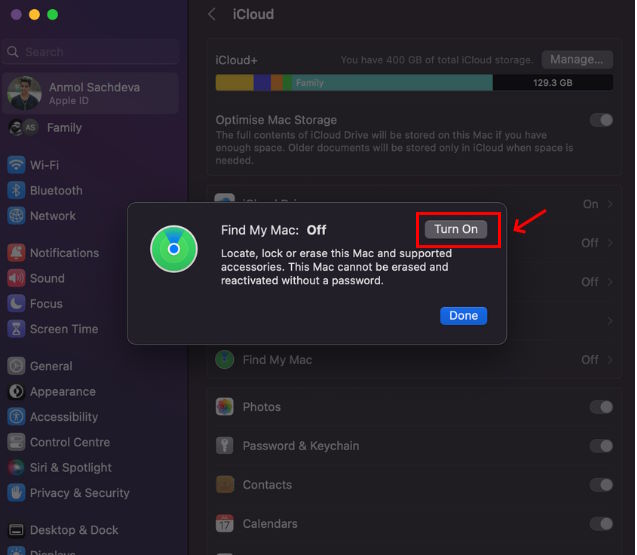
Task: Toggle the Contacts iCloud switch
Action: (x=602, y=485)
